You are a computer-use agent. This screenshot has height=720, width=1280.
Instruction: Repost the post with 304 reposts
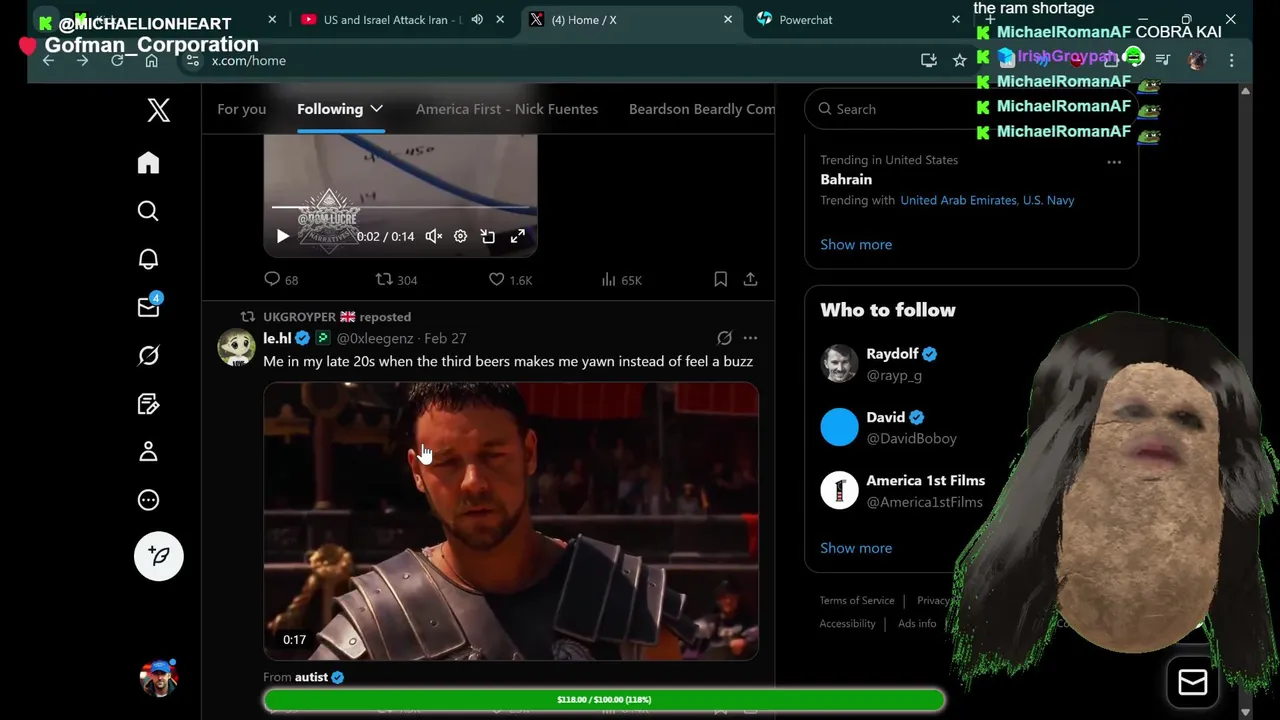(x=396, y=280)
